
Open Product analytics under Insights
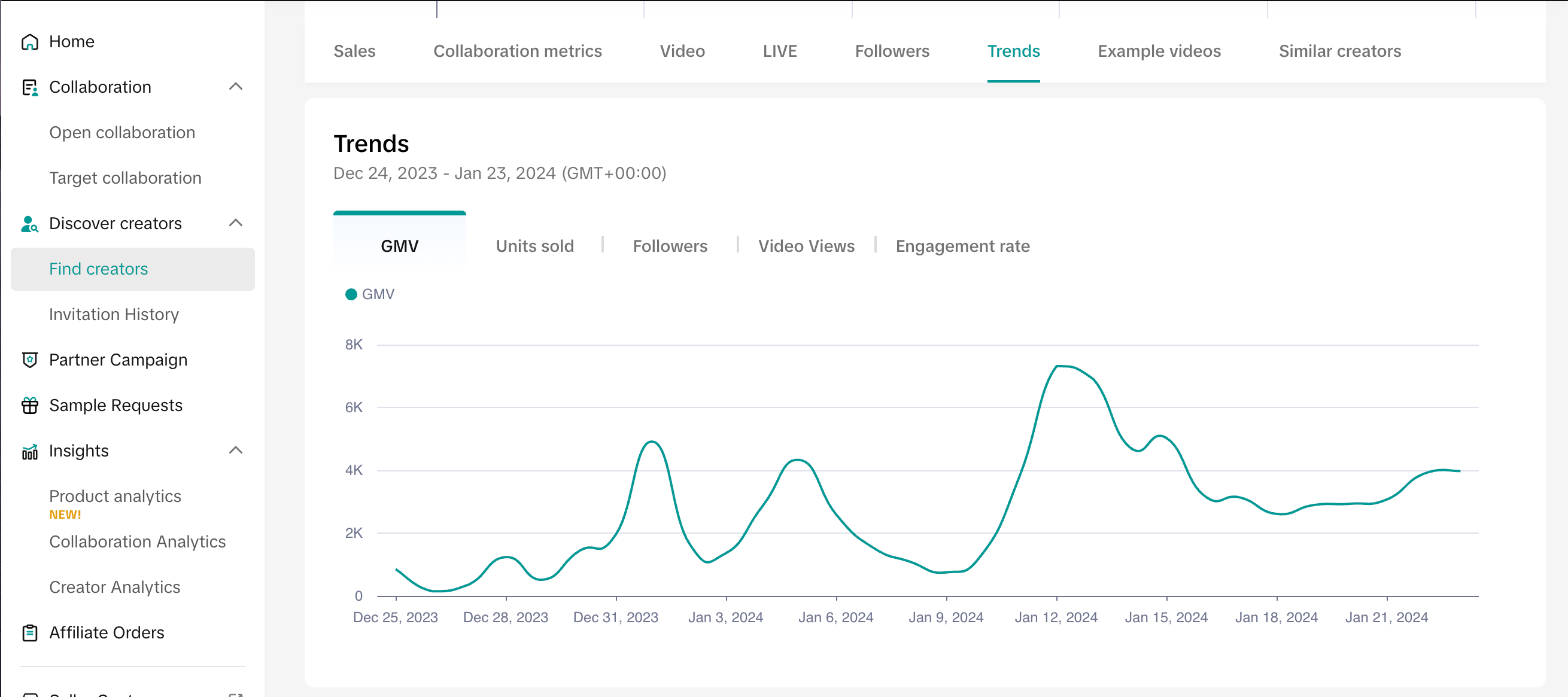(115, 496)
